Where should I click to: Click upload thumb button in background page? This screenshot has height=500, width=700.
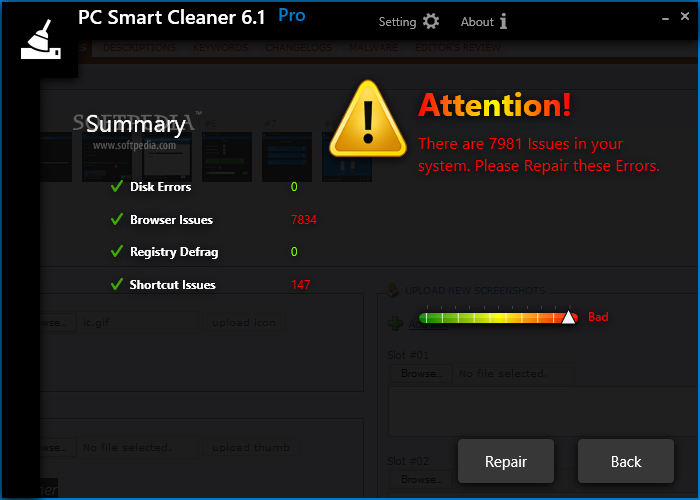tap(251, 447)
